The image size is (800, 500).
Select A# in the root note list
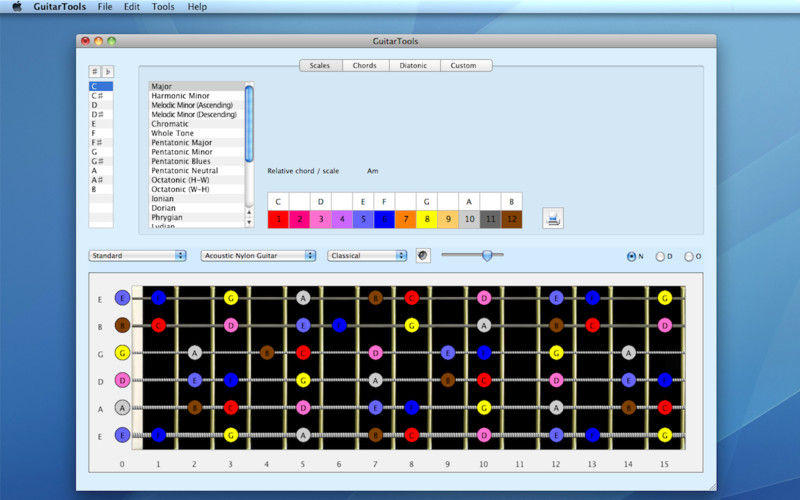101,180
